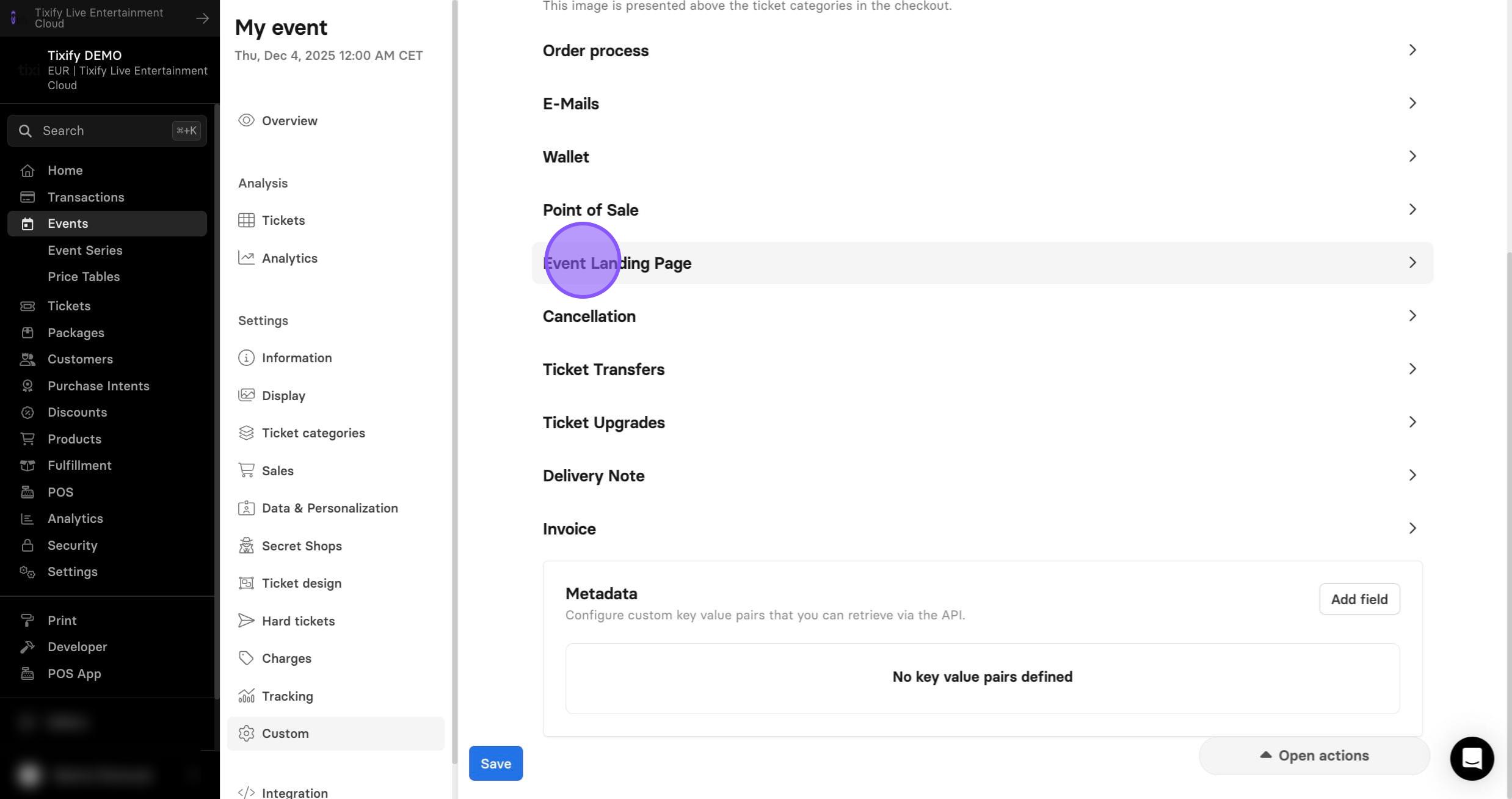
Task: Click the Overview eye icon
Action: pyautogui.click(x=246, y=120)
